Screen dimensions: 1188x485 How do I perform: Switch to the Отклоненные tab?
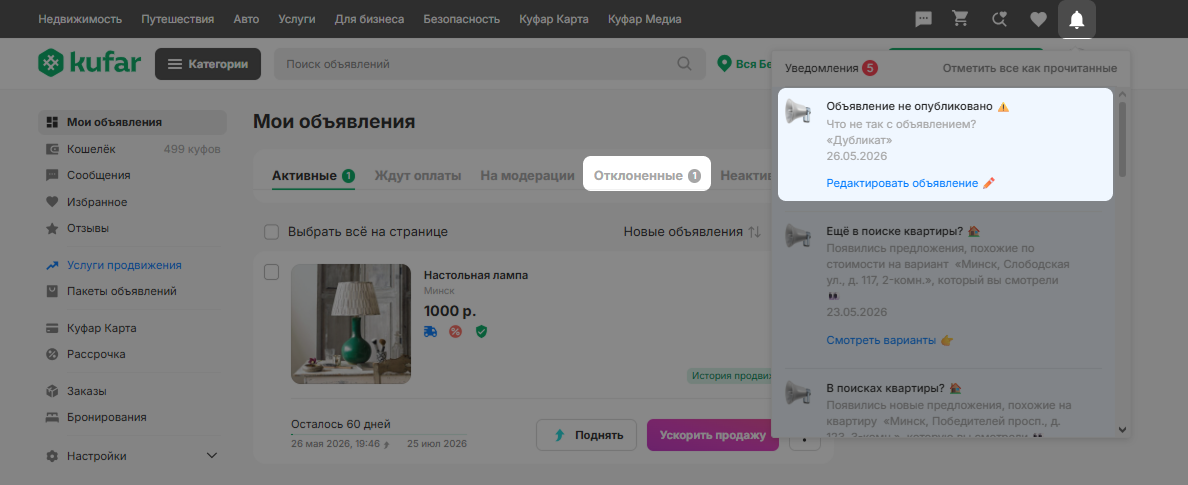[x=647, y=176]
